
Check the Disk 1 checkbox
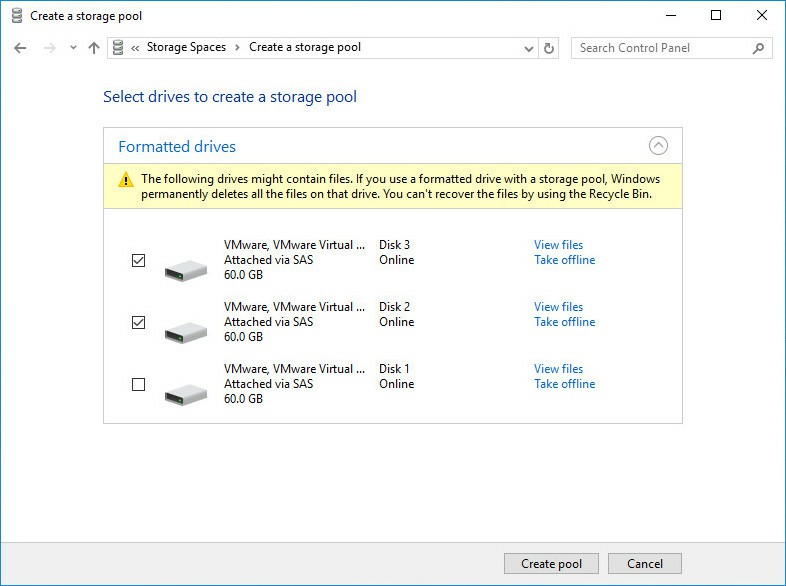(138, 384)
